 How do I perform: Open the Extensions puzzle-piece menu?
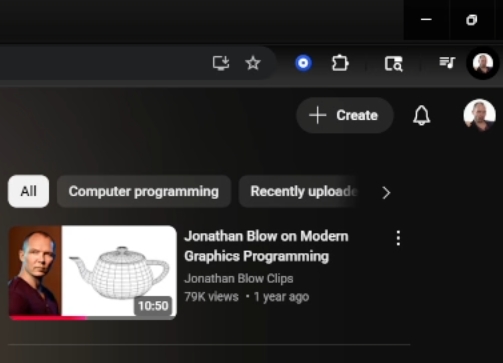tap(340, 63)
